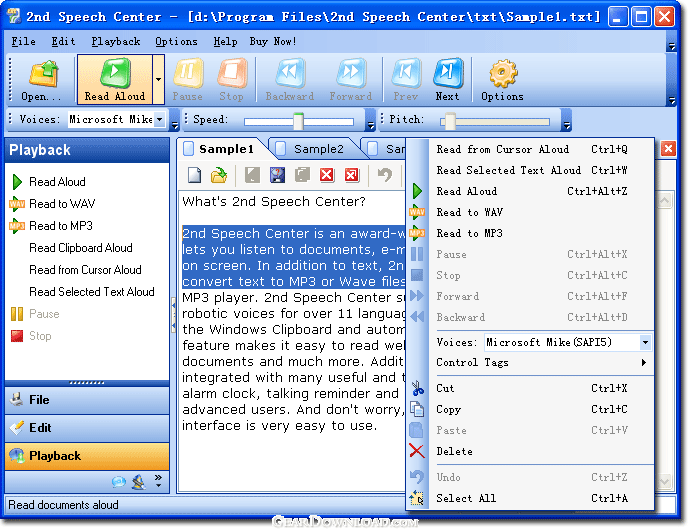Click the Open file toolbar icon
This screenshot has height=530, width=690.
(43, 80)
